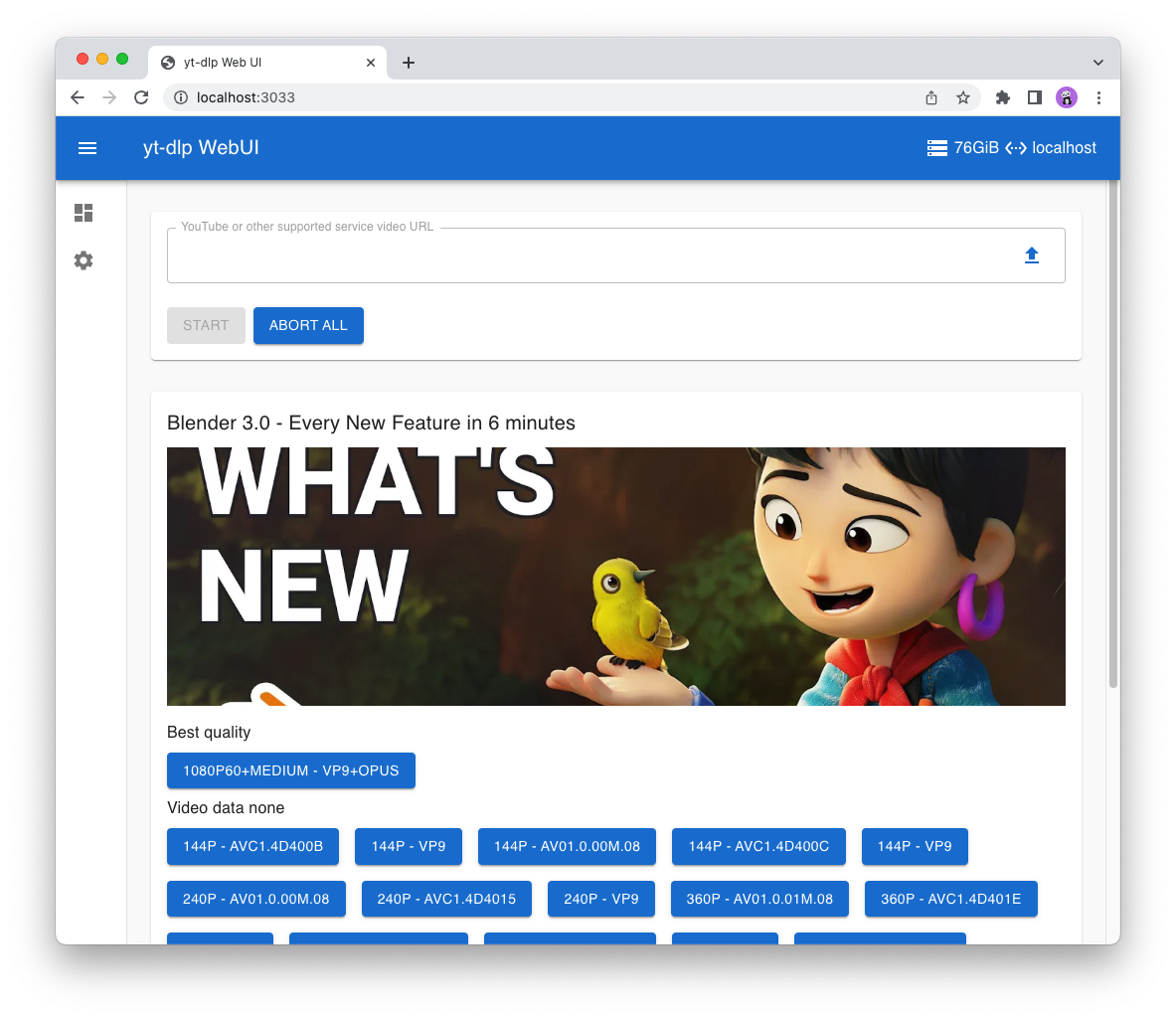Click the upload file icon in URL field
The height and width of the screenshot is (1018, 1176).
1031,255
